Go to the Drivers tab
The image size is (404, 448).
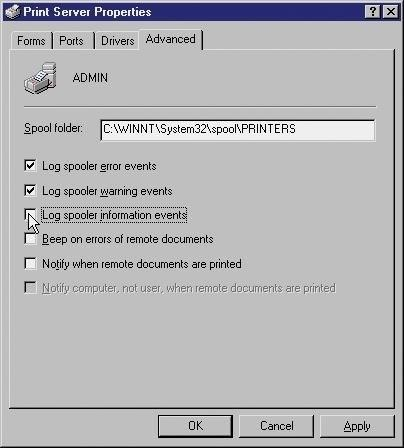[x=117, y=41]
